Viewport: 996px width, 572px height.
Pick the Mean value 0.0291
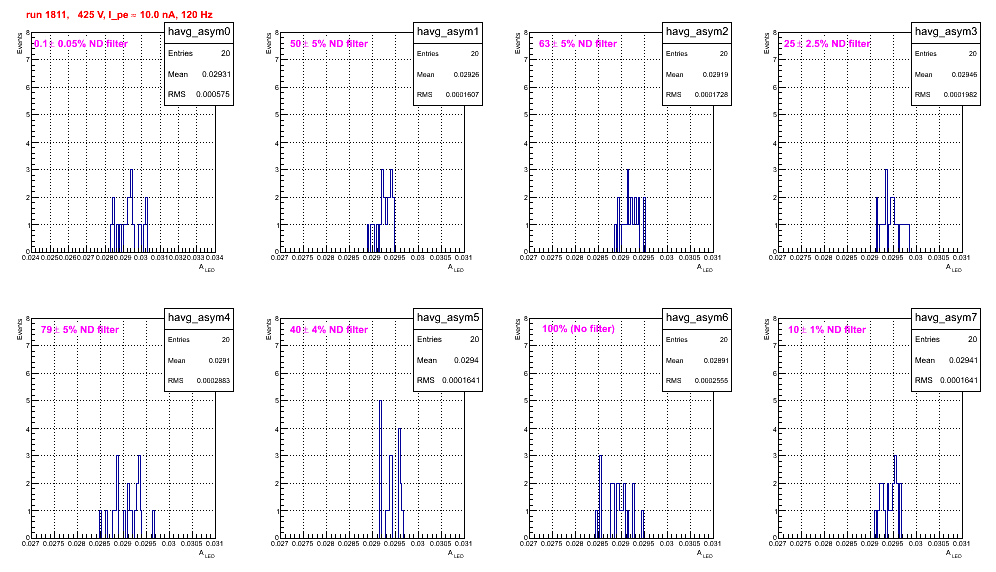point(219,361)
